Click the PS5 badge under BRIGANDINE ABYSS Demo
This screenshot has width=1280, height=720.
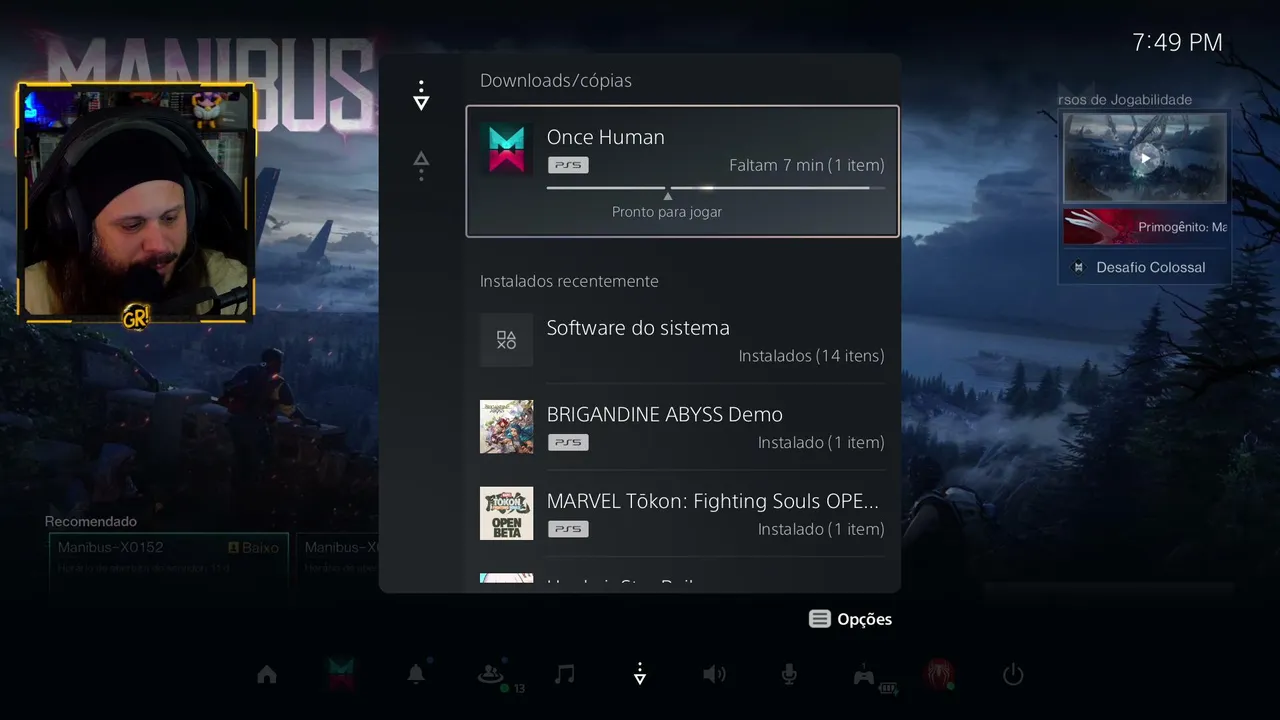pos(568,442)
